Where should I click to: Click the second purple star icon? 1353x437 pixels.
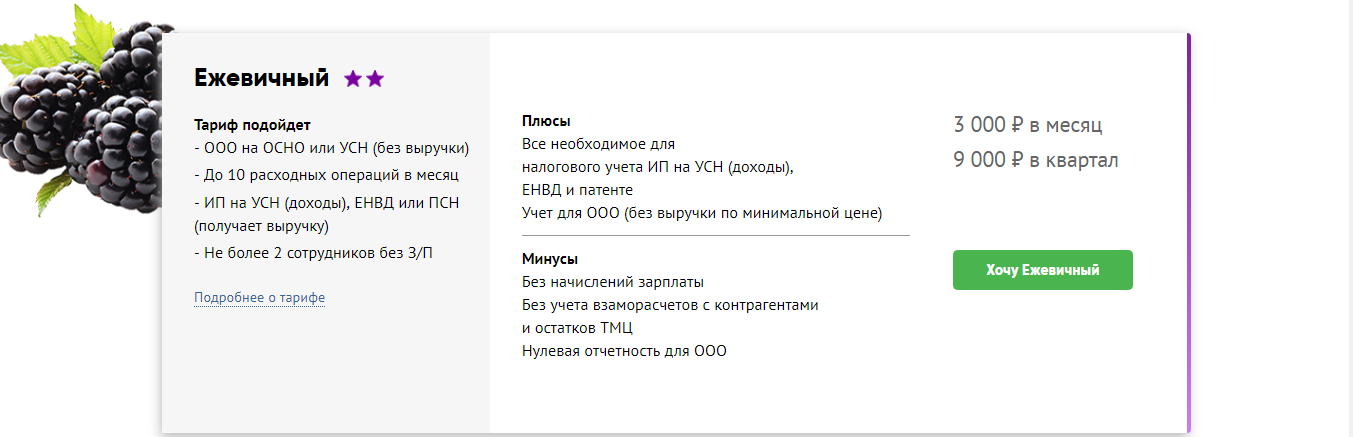[375, 79]
